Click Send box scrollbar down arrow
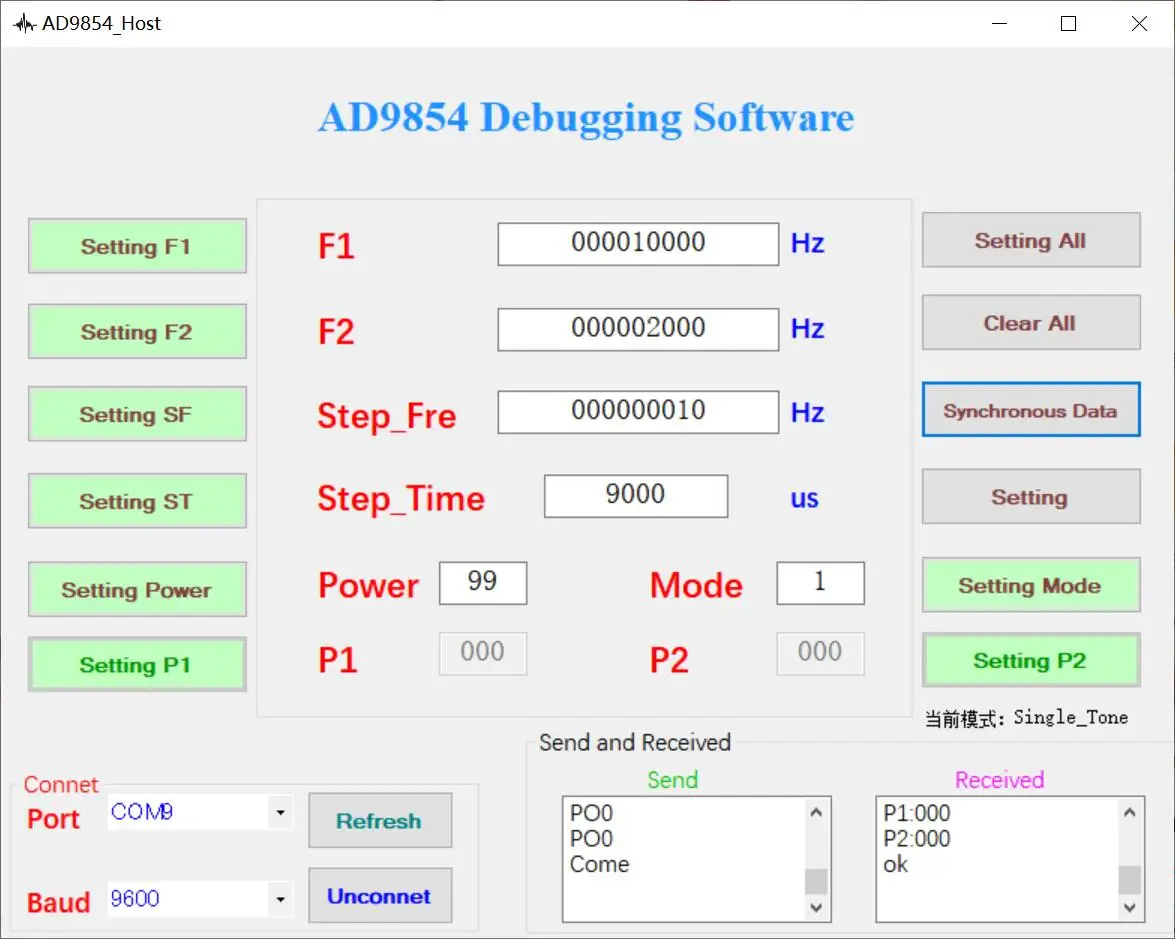This screenshot has width=1175, height=939. pos(816,908)
